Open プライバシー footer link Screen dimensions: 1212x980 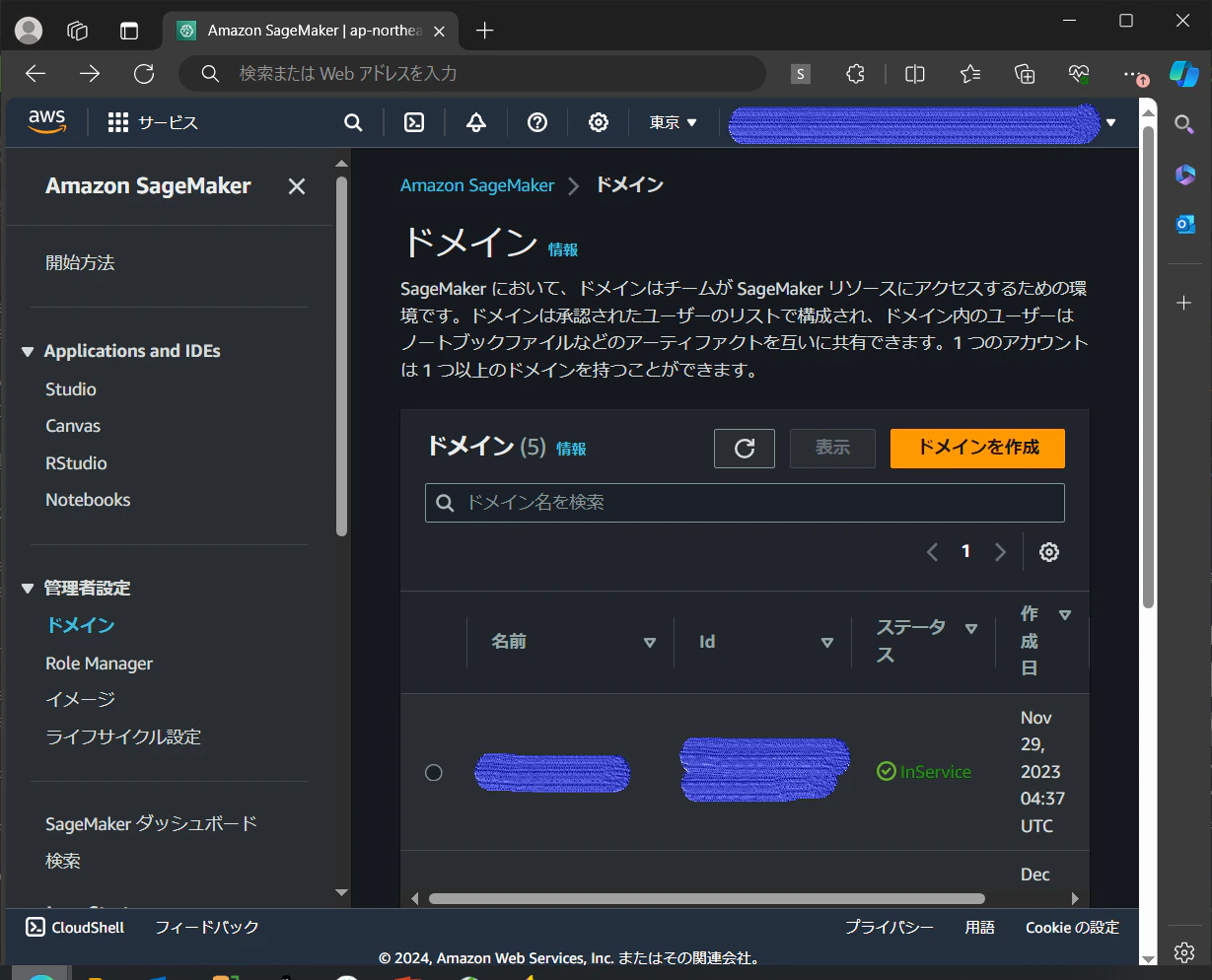[x=889, y=927]
